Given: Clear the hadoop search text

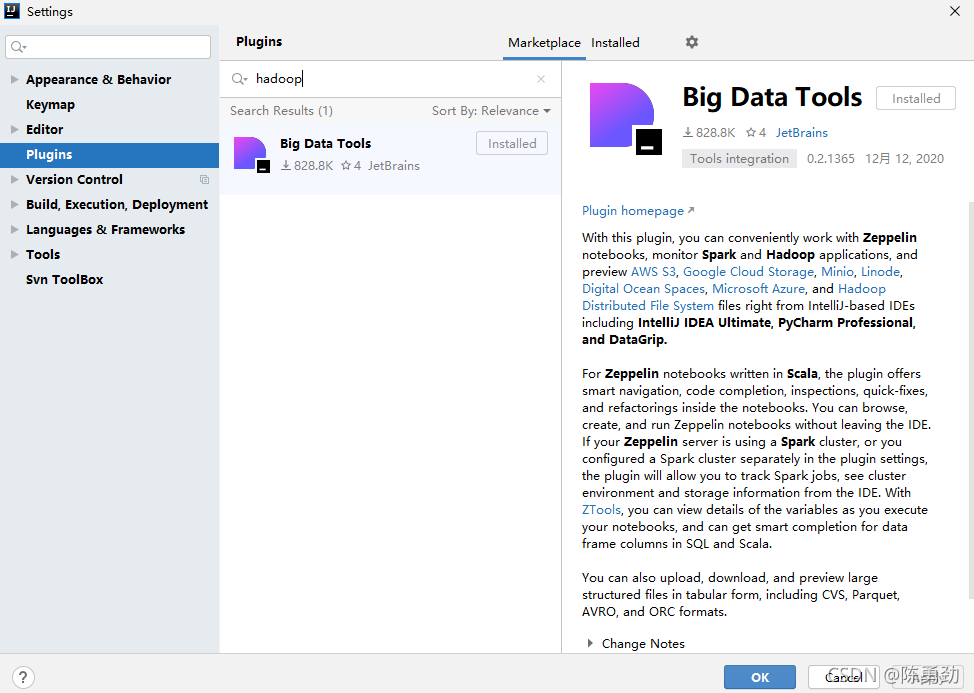Looking at the screenshot, I should coord(540,79).
